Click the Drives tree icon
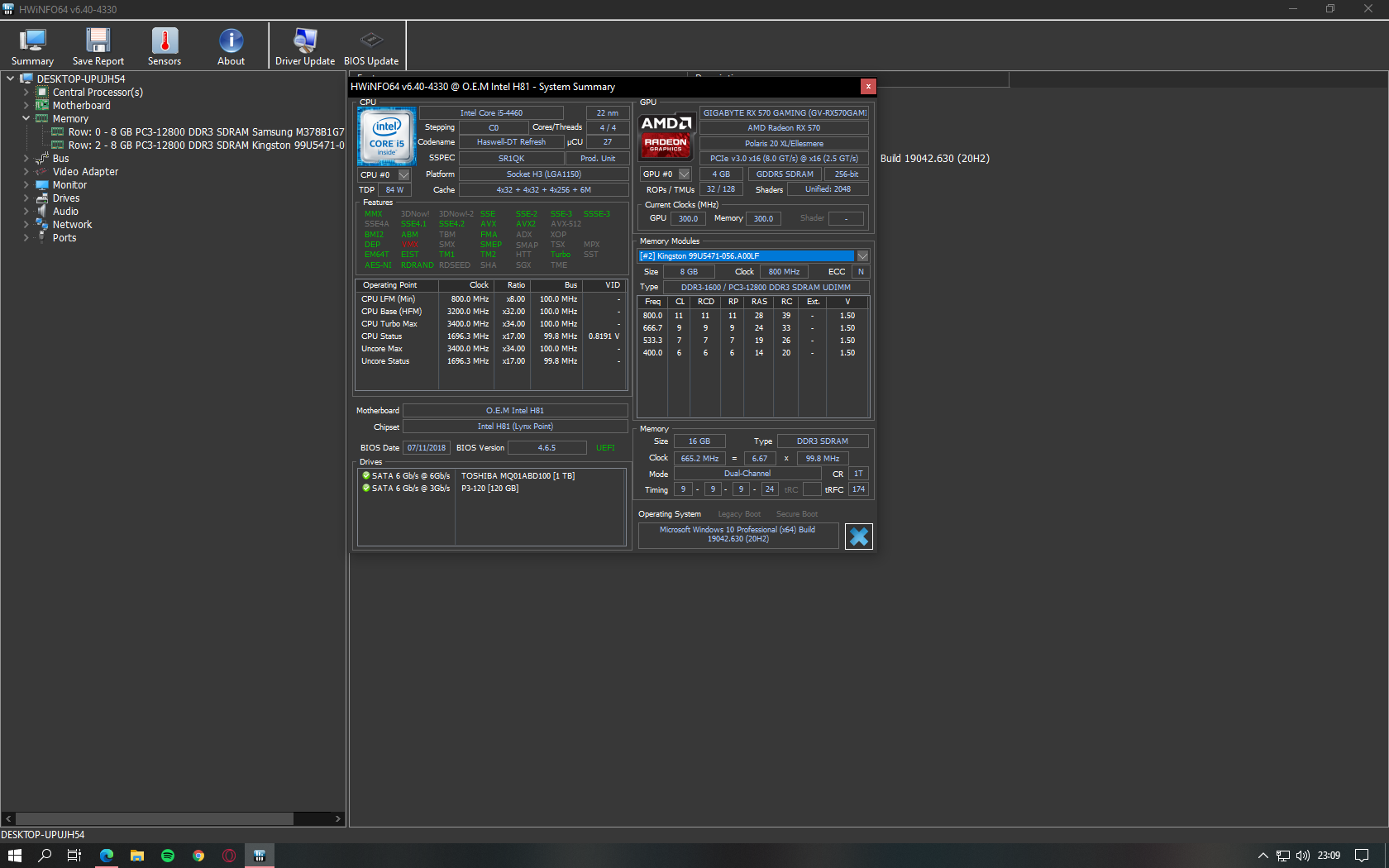1389x868 pixels. point(42,198)
